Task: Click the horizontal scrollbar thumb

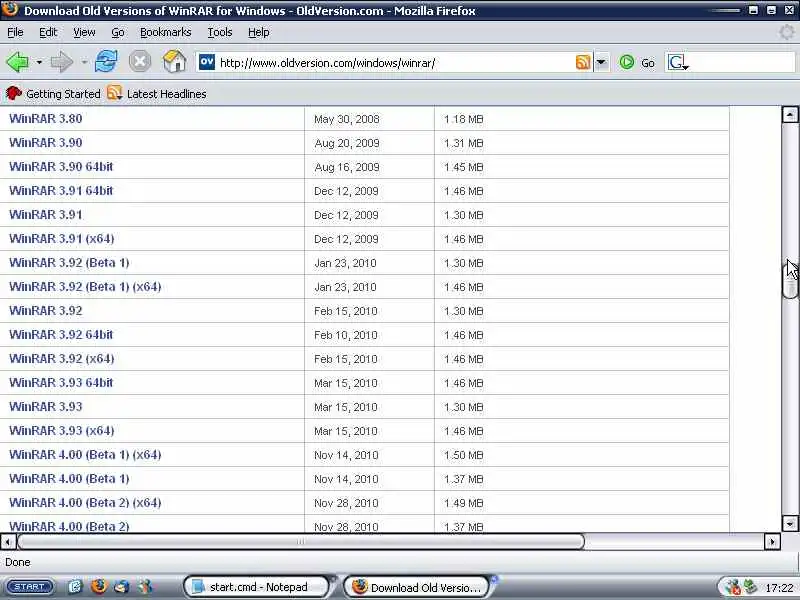Action: (x=301, y=541)
